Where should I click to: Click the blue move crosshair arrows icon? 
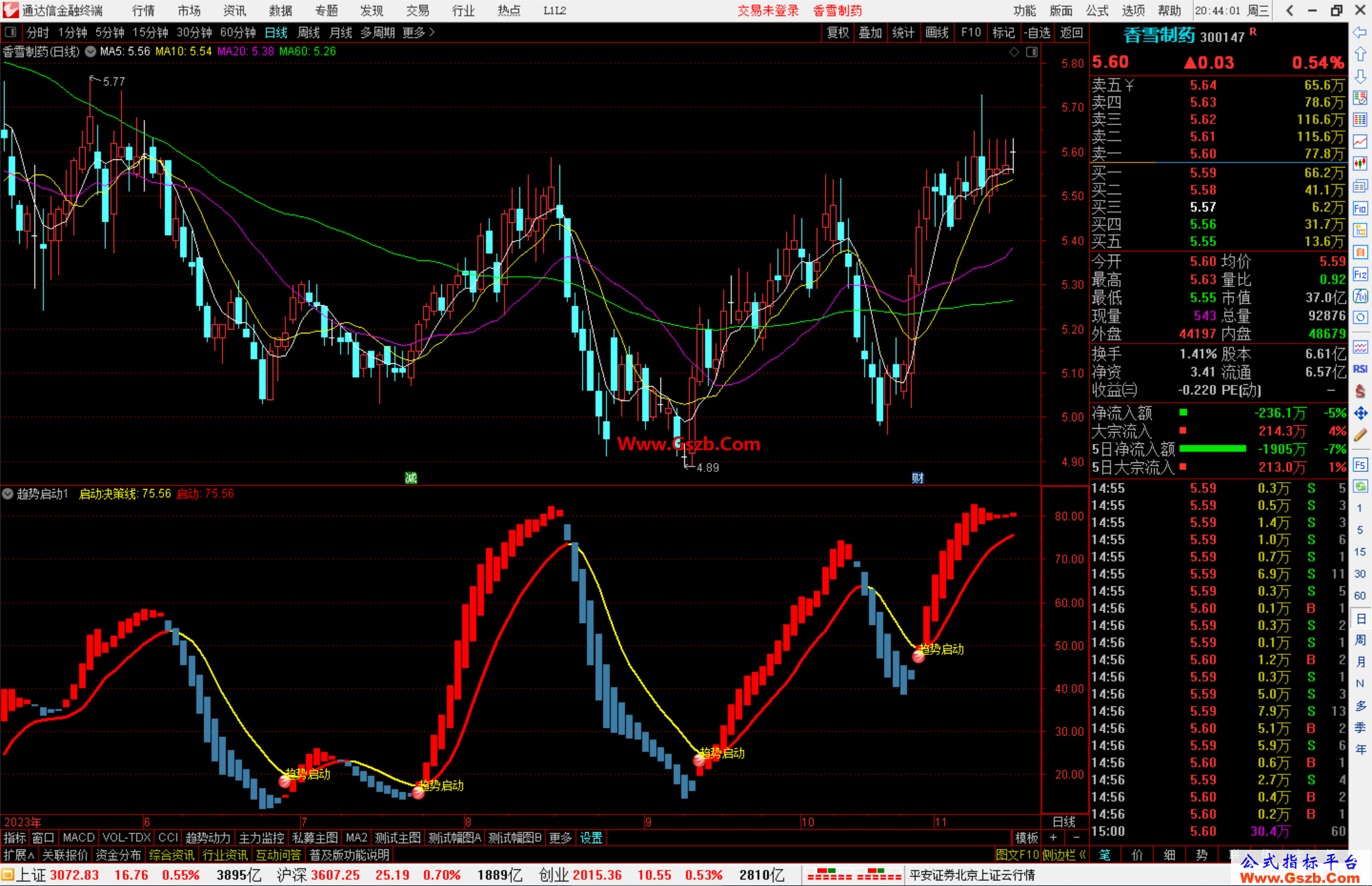(1360, 413)
